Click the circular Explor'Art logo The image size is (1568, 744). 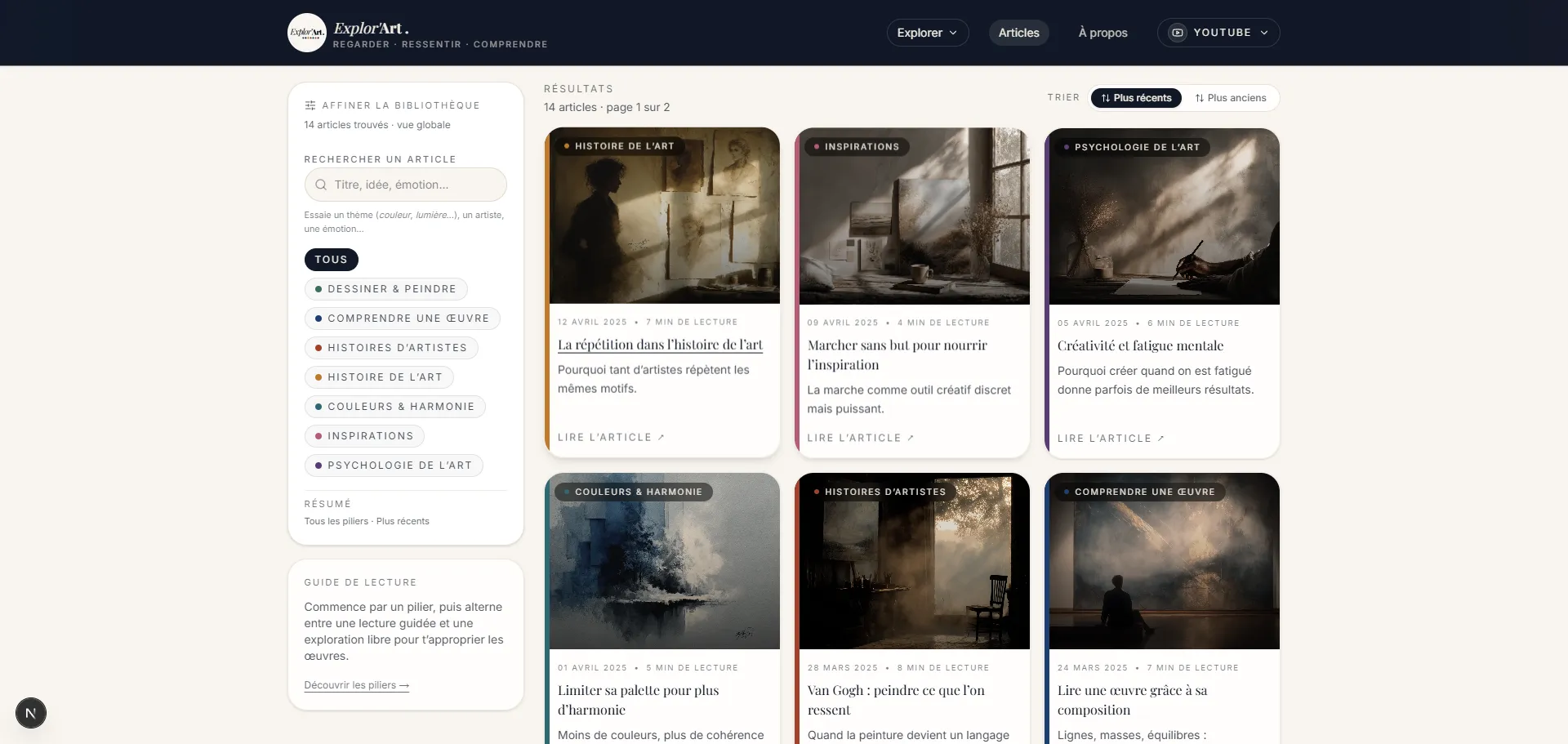pos(306,32)
